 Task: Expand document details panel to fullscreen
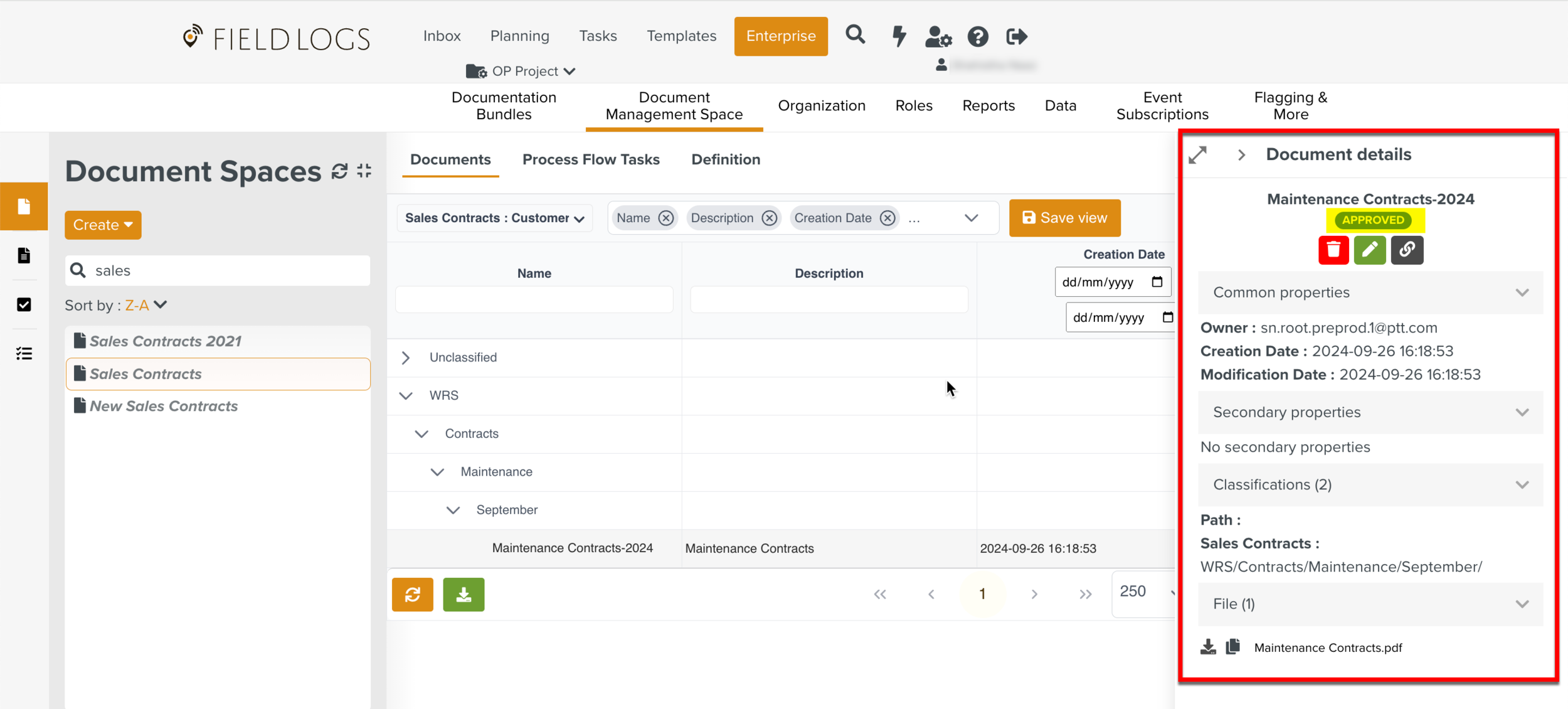pos(1197,155)
